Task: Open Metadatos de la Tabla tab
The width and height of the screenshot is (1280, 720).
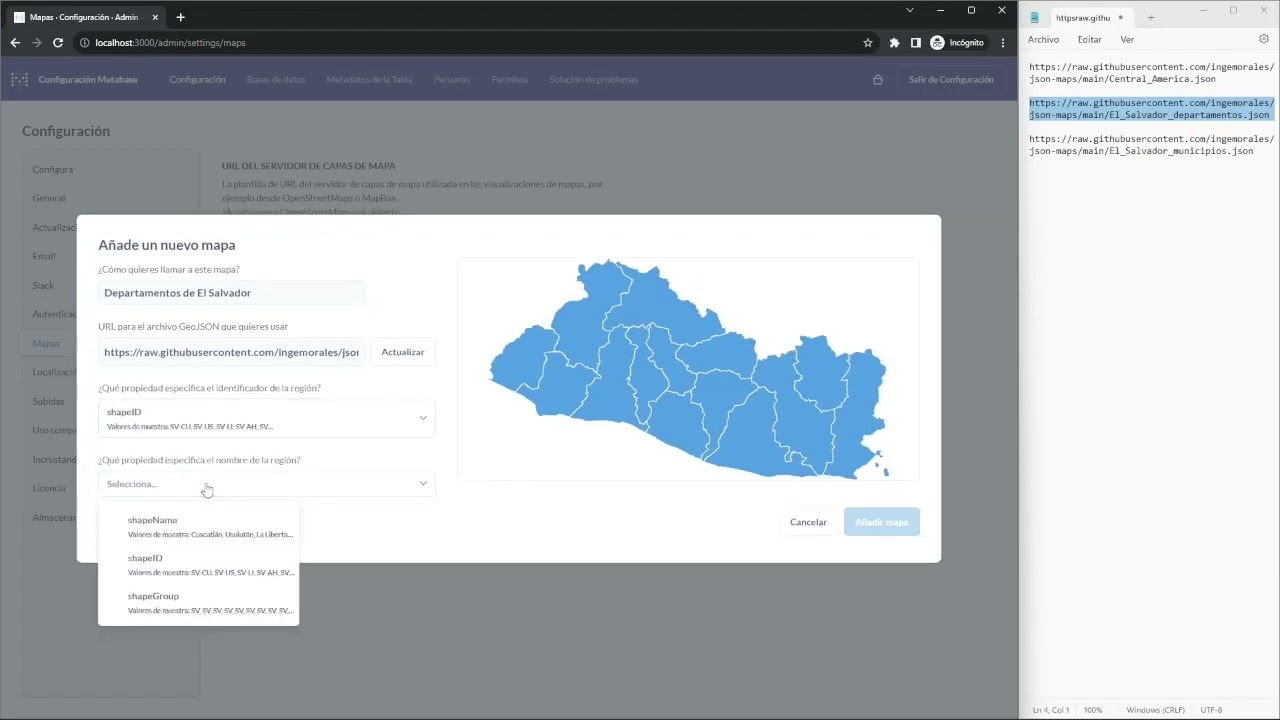Action: (369, 80)
